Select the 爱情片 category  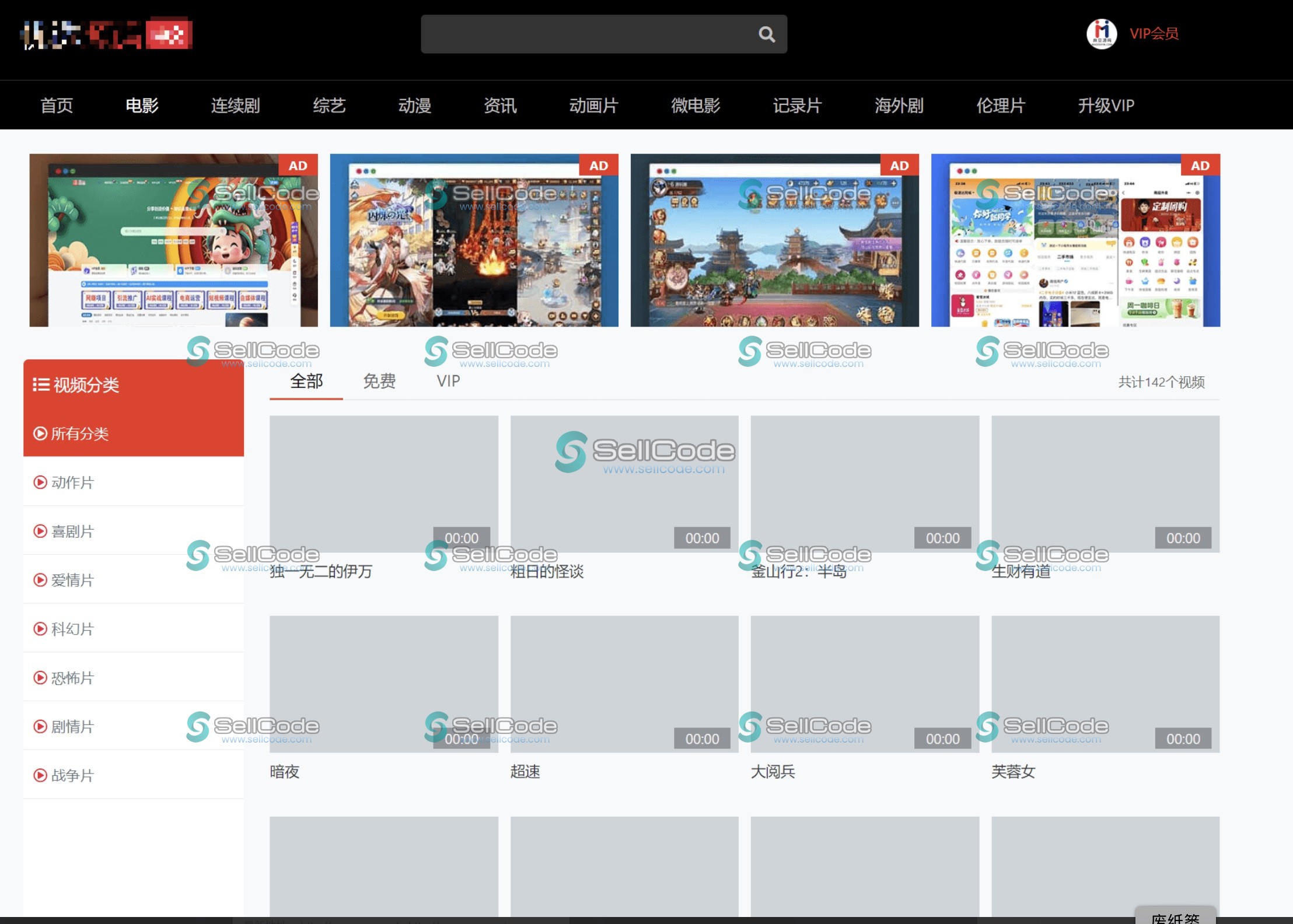pyautogui.click(x=72, y=580)
